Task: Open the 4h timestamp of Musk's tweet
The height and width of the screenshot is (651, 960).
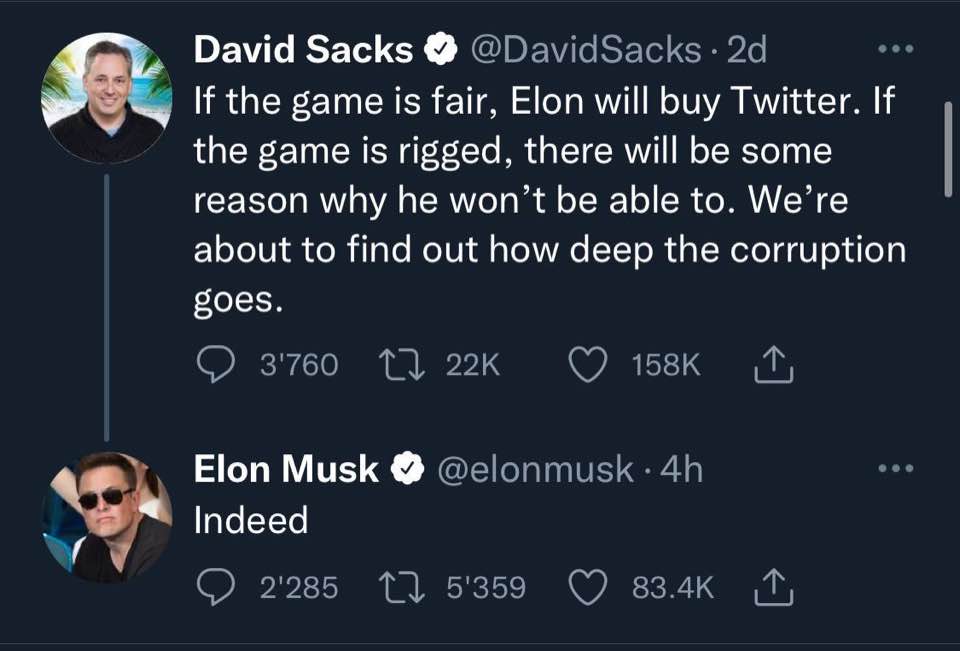Action: 683,469
